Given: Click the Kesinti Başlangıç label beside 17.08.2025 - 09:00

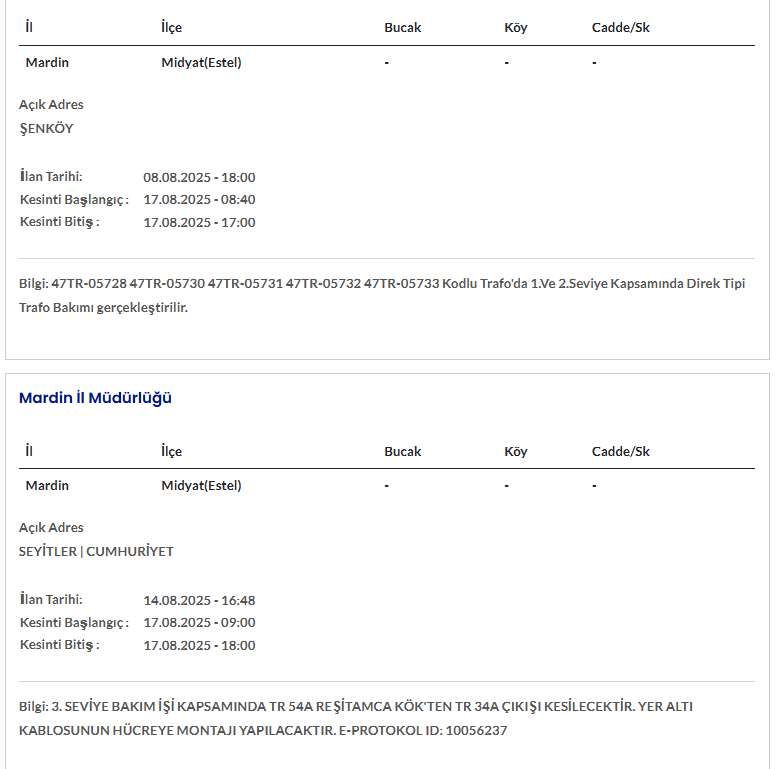Looking at the screenshot, I should pyautogui.click(x=74, y=622).
